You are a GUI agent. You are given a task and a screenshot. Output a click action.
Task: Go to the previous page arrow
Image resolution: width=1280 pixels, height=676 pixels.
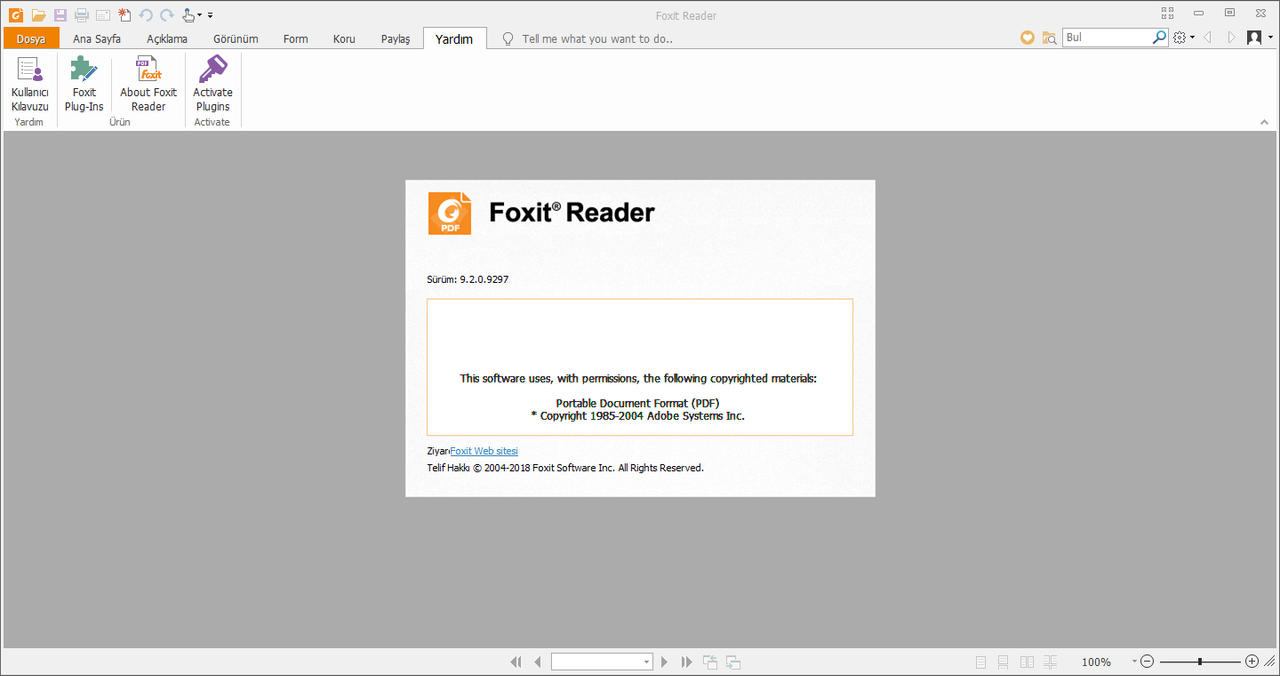click(x=538, y=662)
